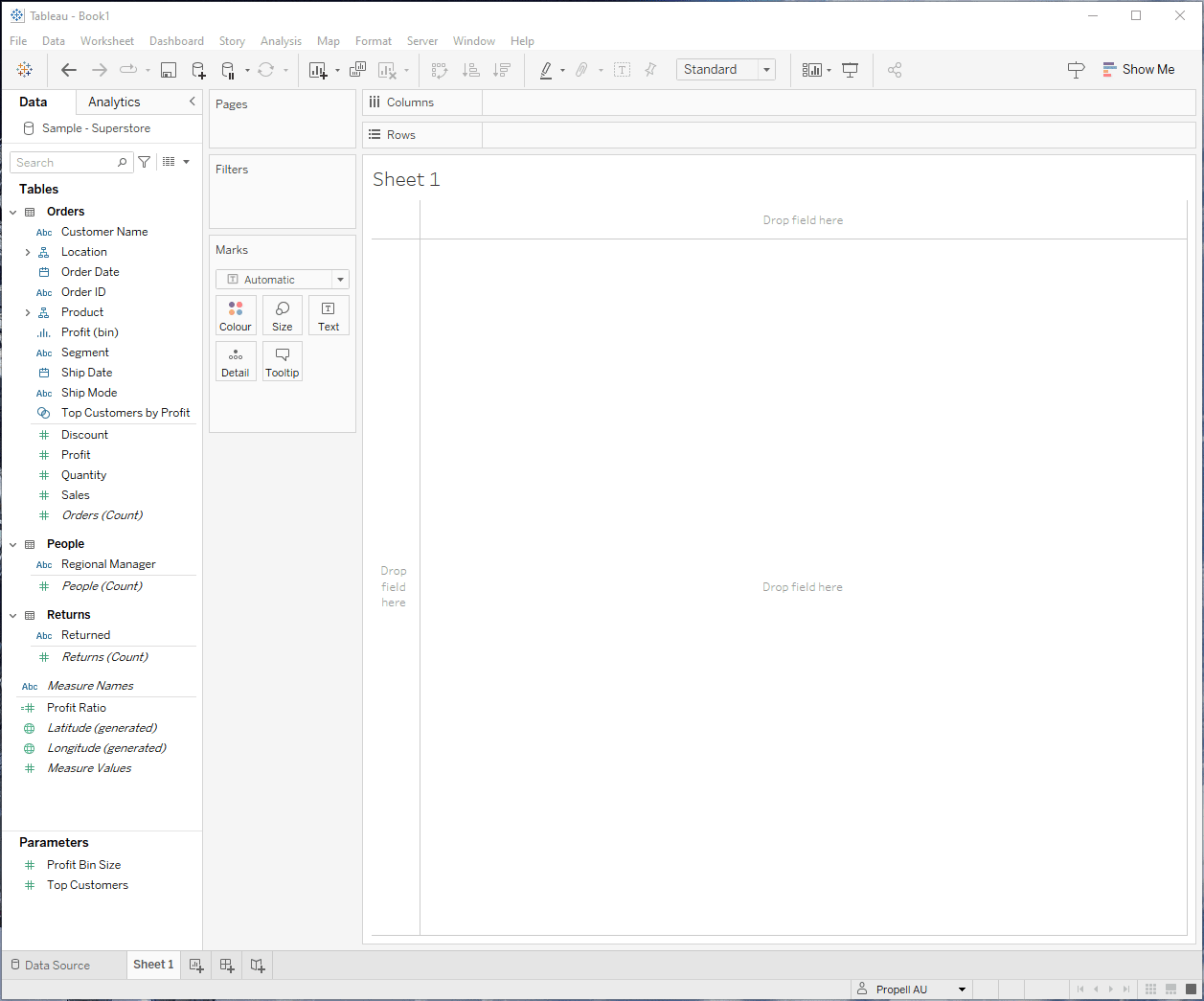Click the Save workbook icon
The image size is (1204, 1001).
coord(169,70)
